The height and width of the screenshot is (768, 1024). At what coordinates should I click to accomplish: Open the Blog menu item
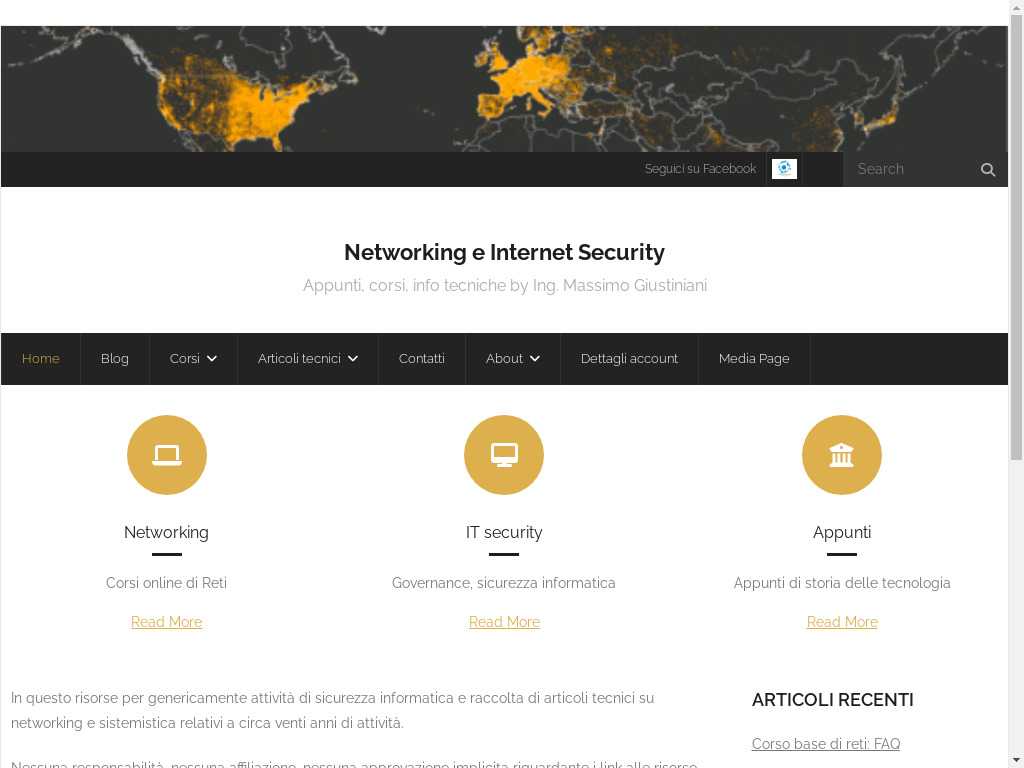click(x=114, y=359)
